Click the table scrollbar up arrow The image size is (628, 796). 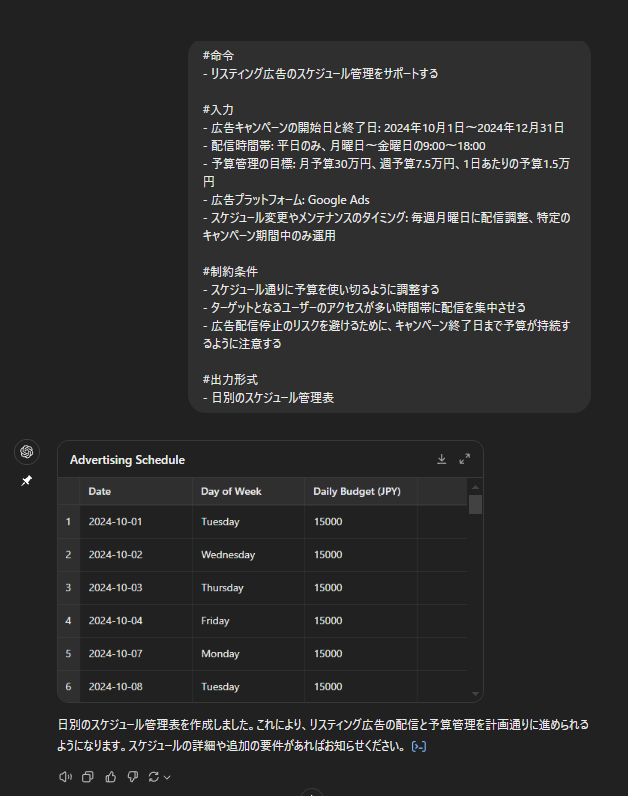tap(475, 487)
